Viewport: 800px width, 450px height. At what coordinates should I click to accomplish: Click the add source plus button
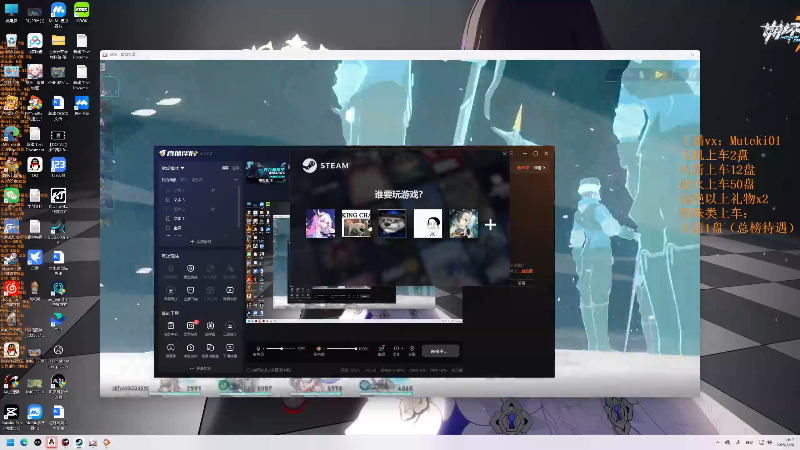[x=201, y=241]
